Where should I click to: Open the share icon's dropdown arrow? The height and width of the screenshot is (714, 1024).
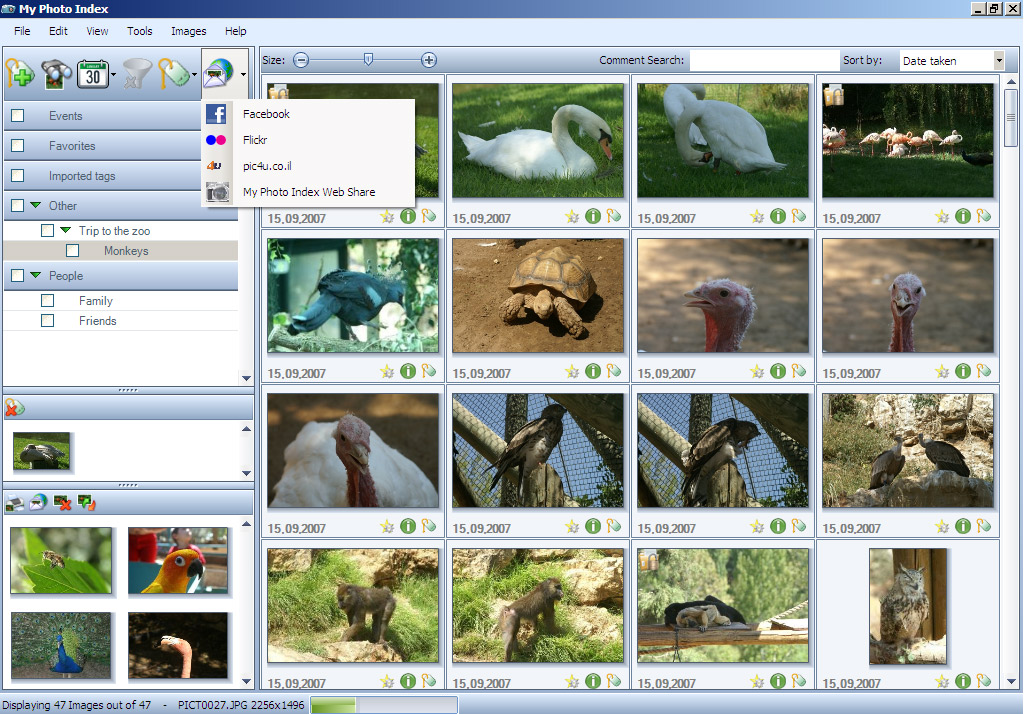243,74
